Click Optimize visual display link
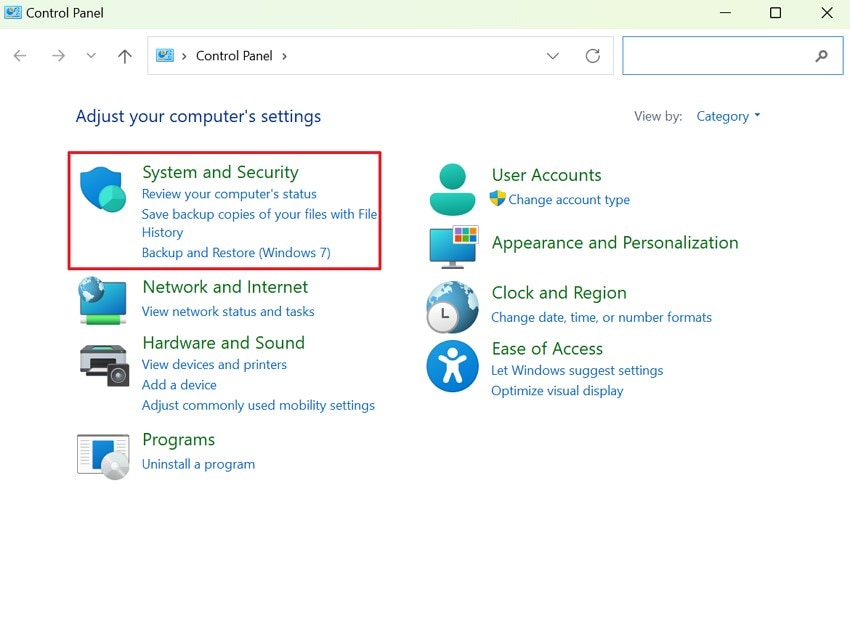Image resolution: width=850 pixels, height=632 pixels. (x=557, y=391)
